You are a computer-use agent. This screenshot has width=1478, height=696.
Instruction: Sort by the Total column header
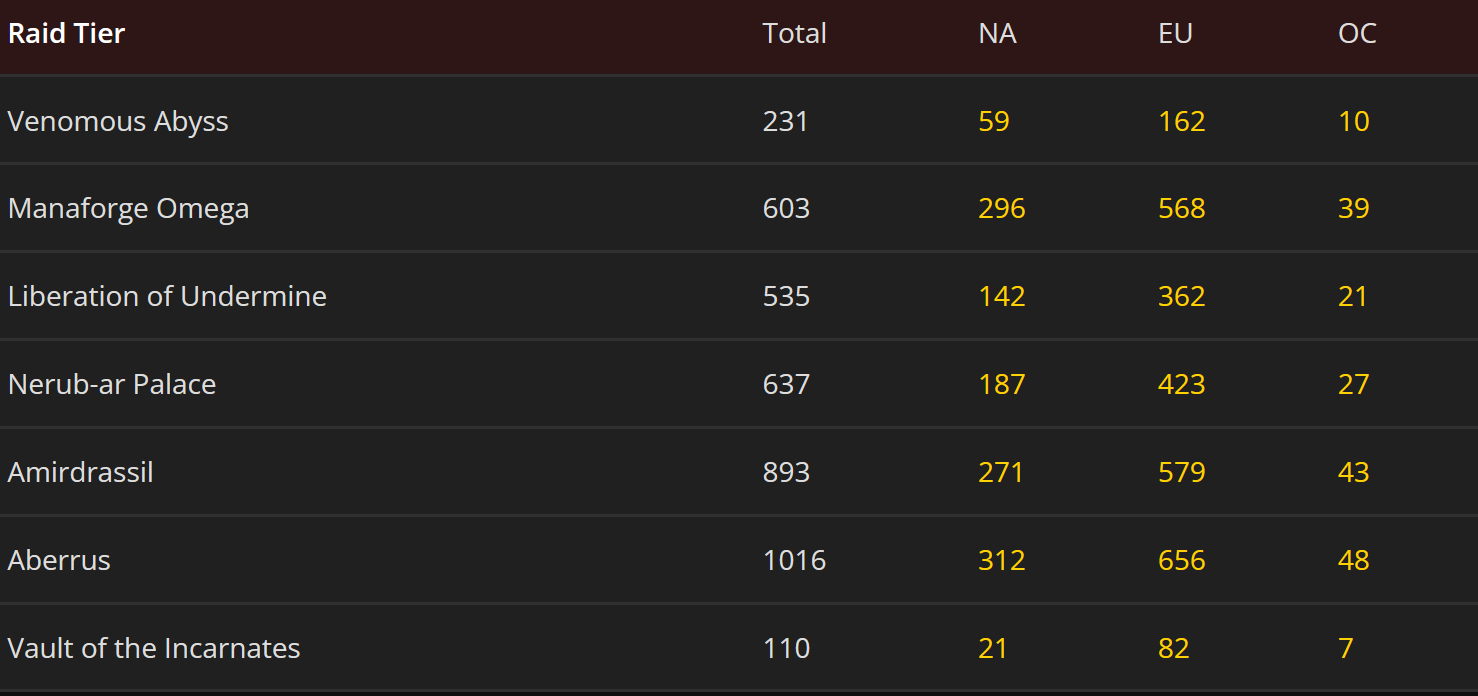(795, 33)
